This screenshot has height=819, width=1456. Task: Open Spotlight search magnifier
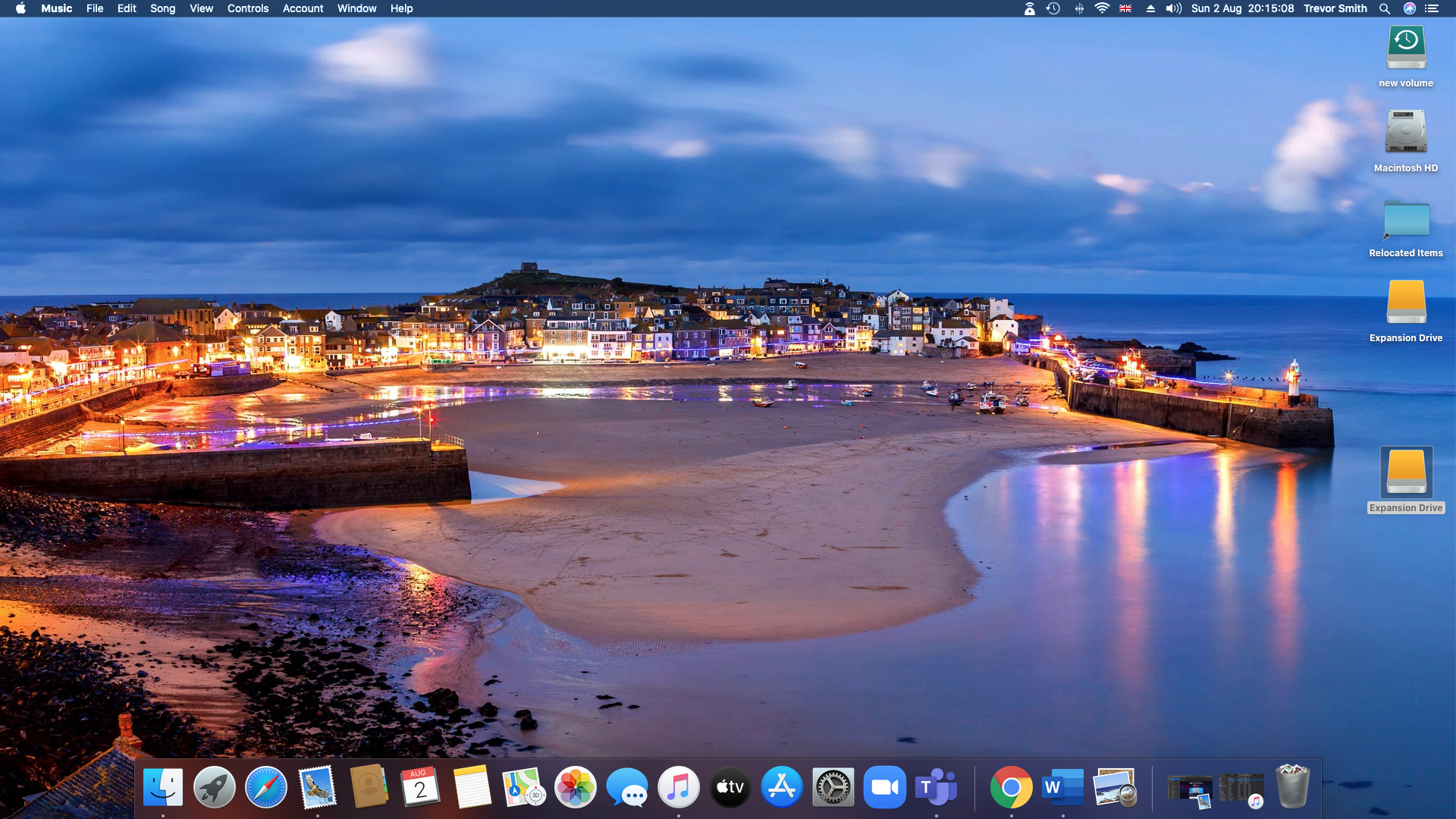pos(1385,8)
